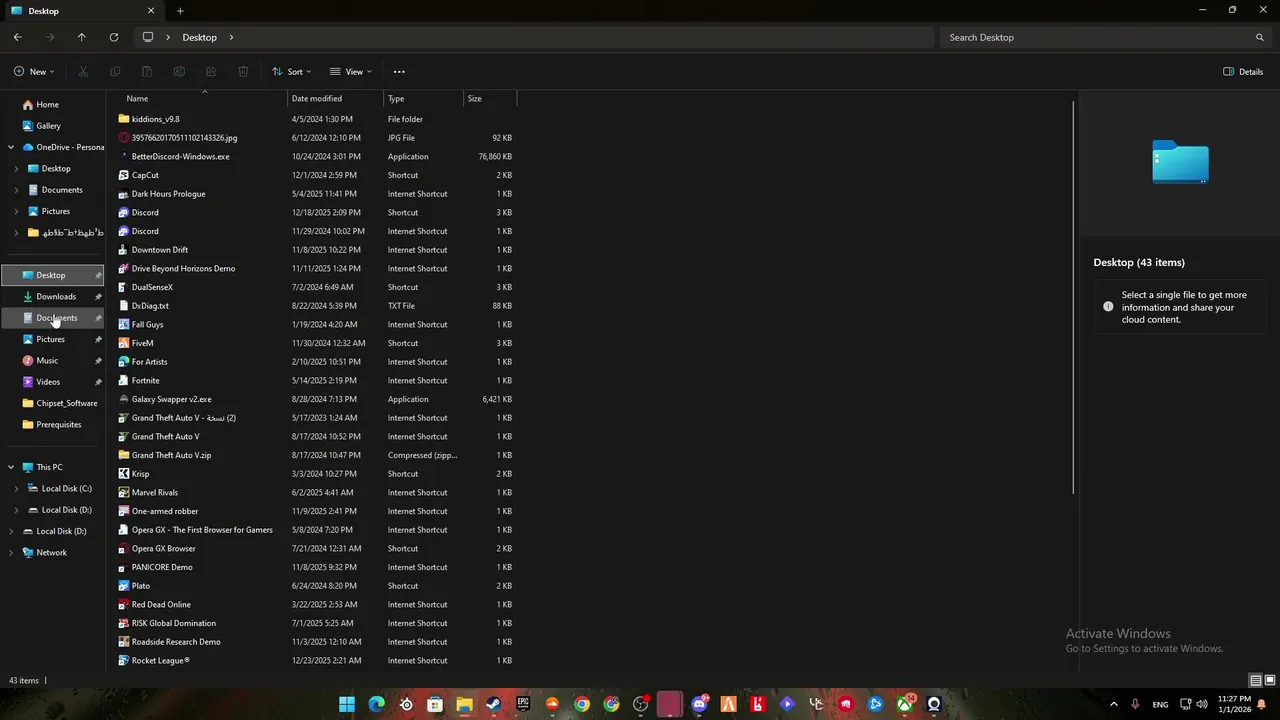The height and width of the screenshot is (720, 1280).
Task: Expand the This PC tree node
Action: [11, 467]
